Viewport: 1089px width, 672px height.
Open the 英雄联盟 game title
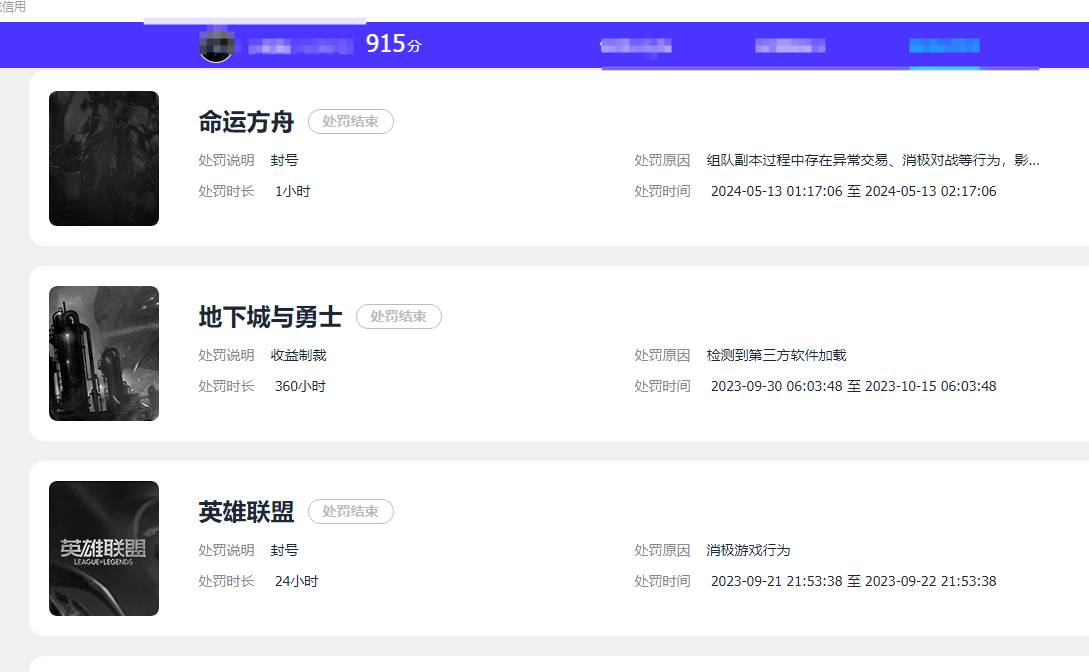click(245, 511)
